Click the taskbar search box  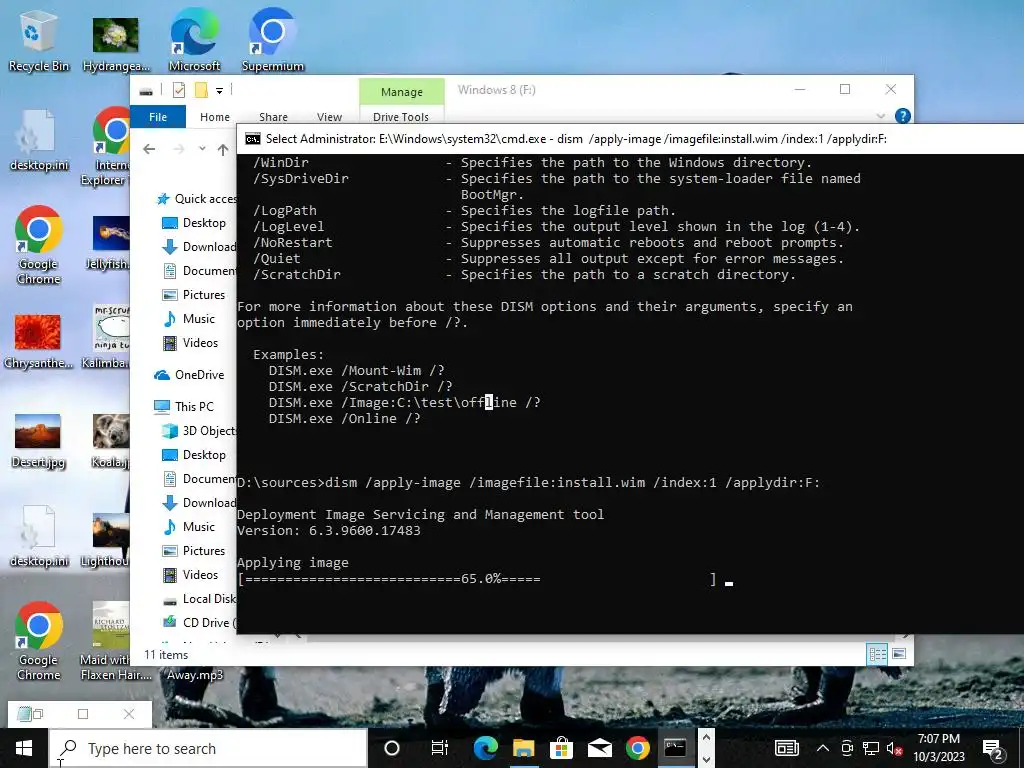coord(208,748)
